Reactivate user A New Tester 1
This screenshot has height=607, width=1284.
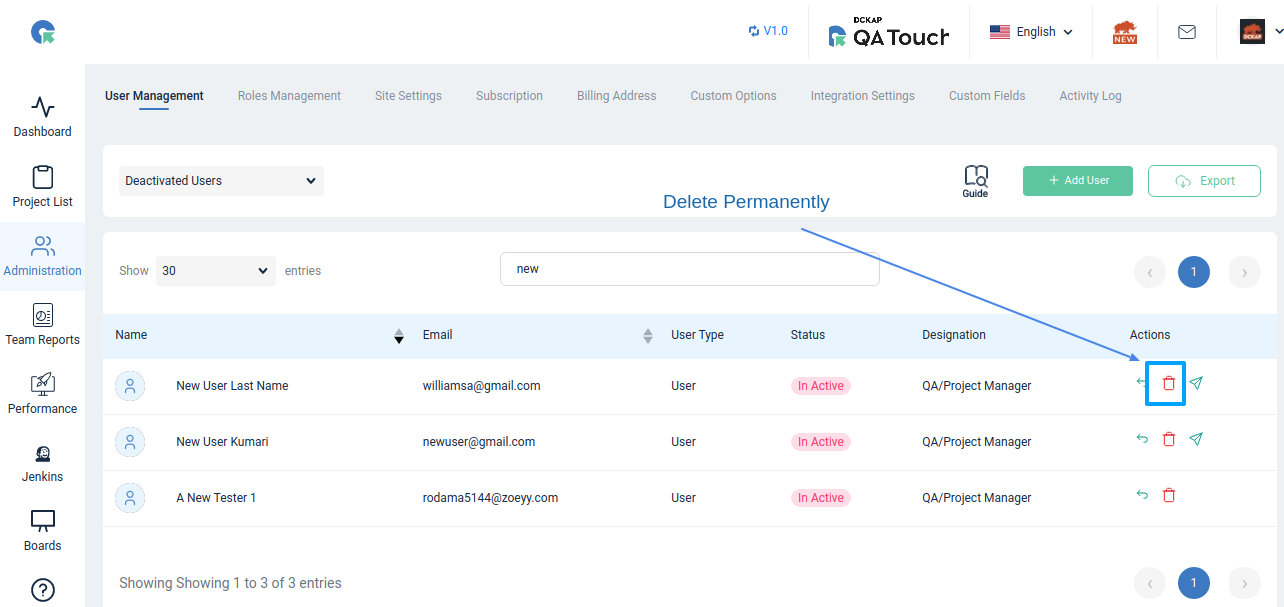point(1142,495)
